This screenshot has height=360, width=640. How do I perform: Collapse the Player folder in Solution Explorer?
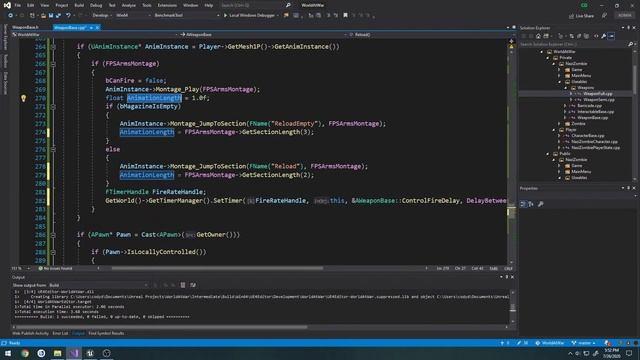(x=554, y=130)
